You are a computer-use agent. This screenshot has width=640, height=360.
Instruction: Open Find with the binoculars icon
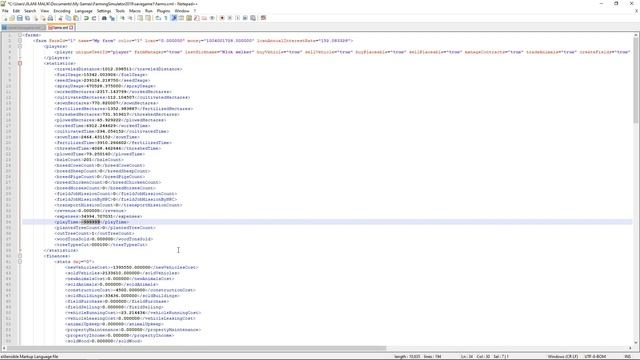point(104,18)
